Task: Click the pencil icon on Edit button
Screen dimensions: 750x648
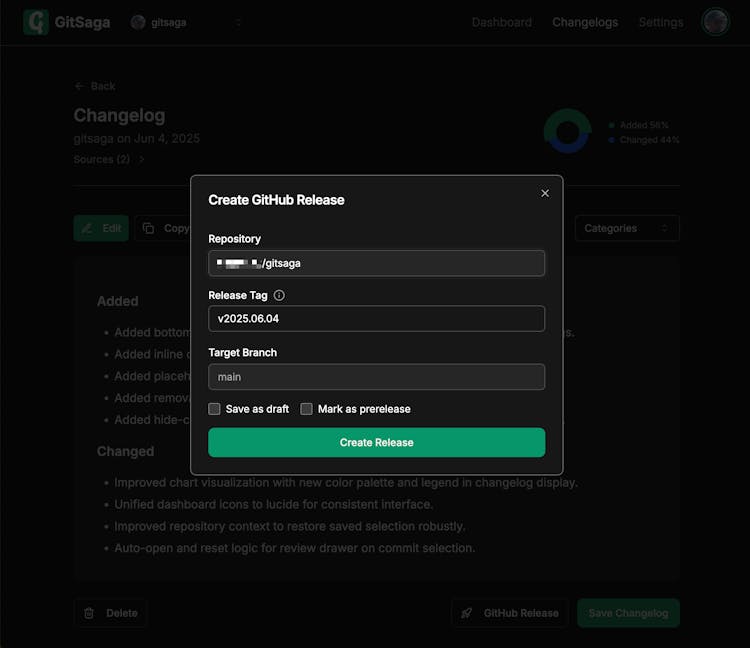Action: click(x=88, y=228)
